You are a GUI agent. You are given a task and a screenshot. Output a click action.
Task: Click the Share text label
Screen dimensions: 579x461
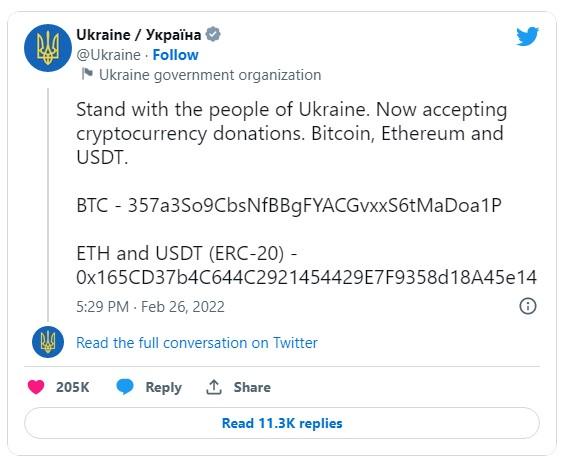pos(252,387)
